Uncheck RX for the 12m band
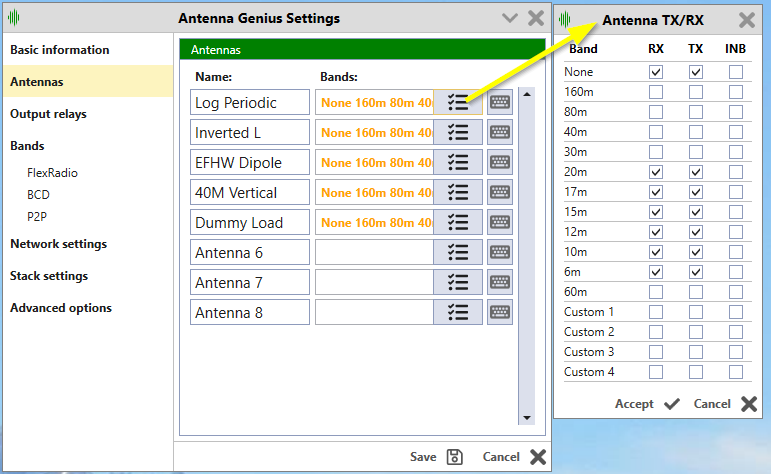The image size is (771, 474). pyautogui.click(x=655, y=232)
